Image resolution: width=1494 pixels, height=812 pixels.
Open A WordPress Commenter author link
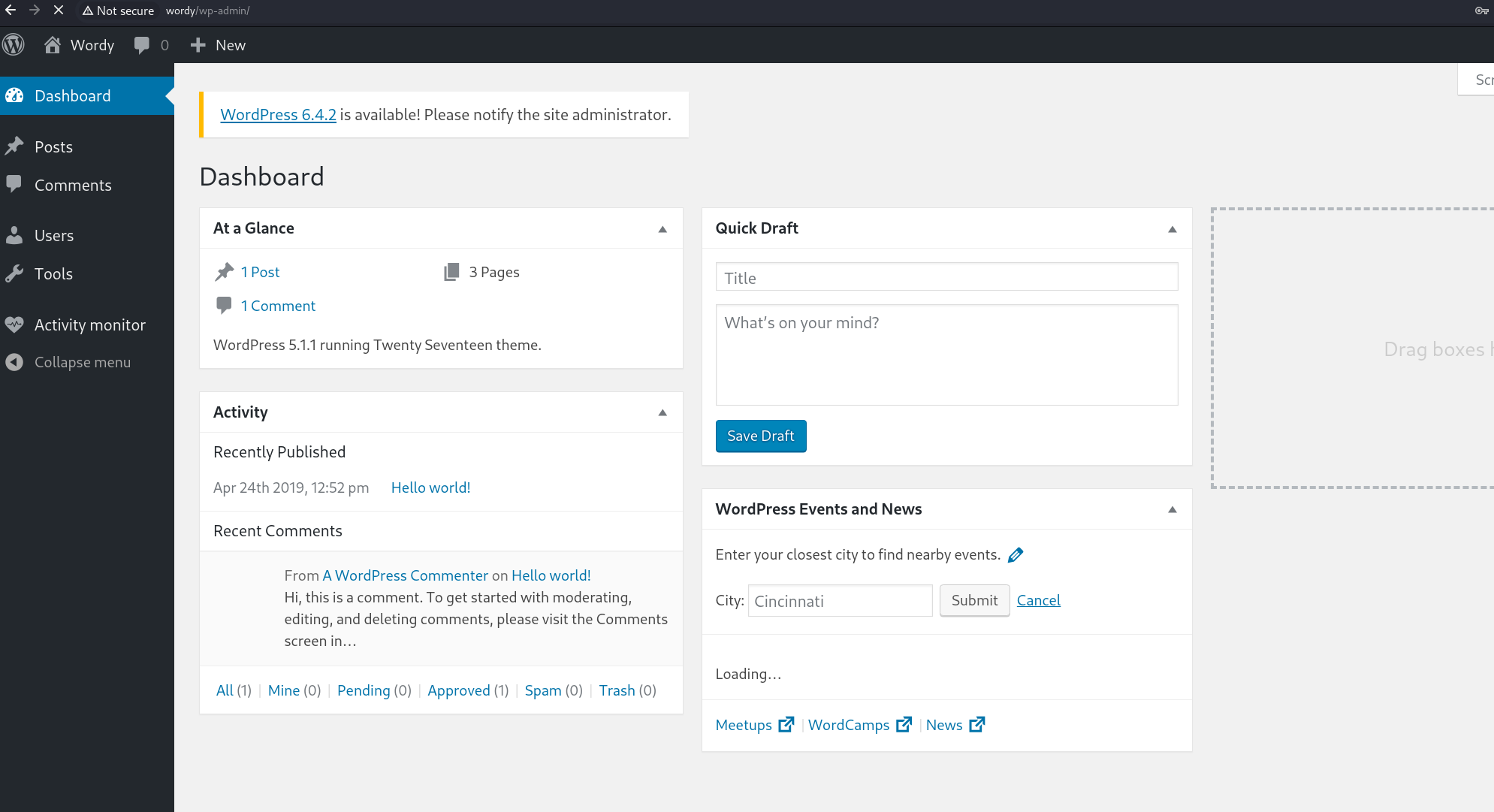(406, 575)
